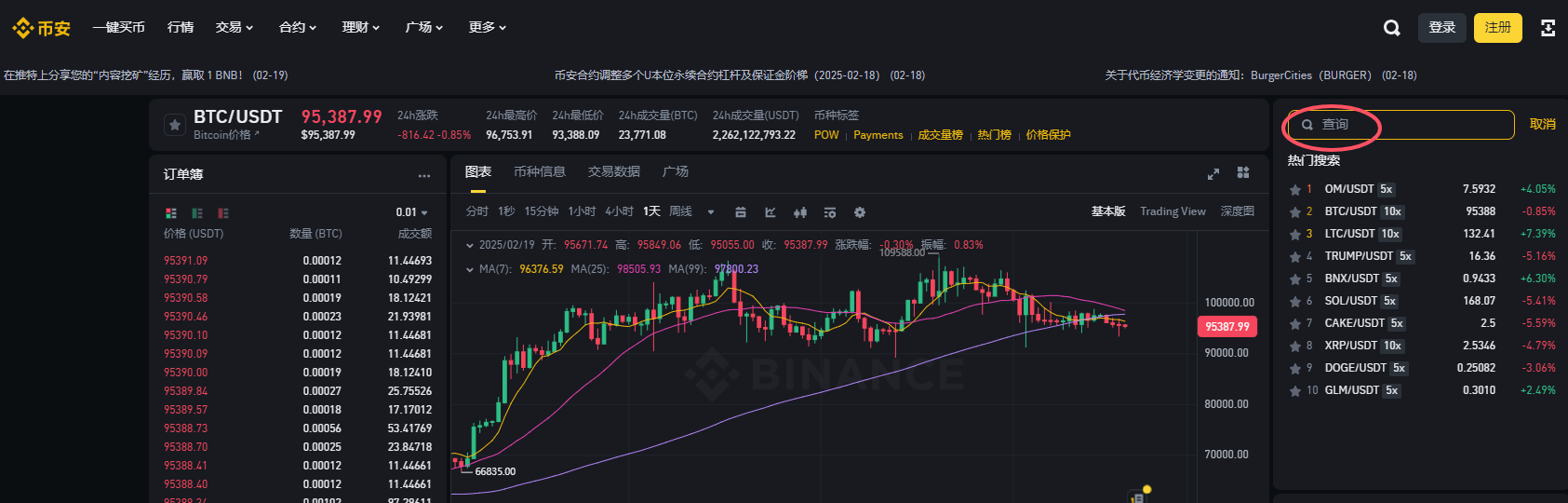
Task: Open the POW coin tag
Action: (826, 135)
